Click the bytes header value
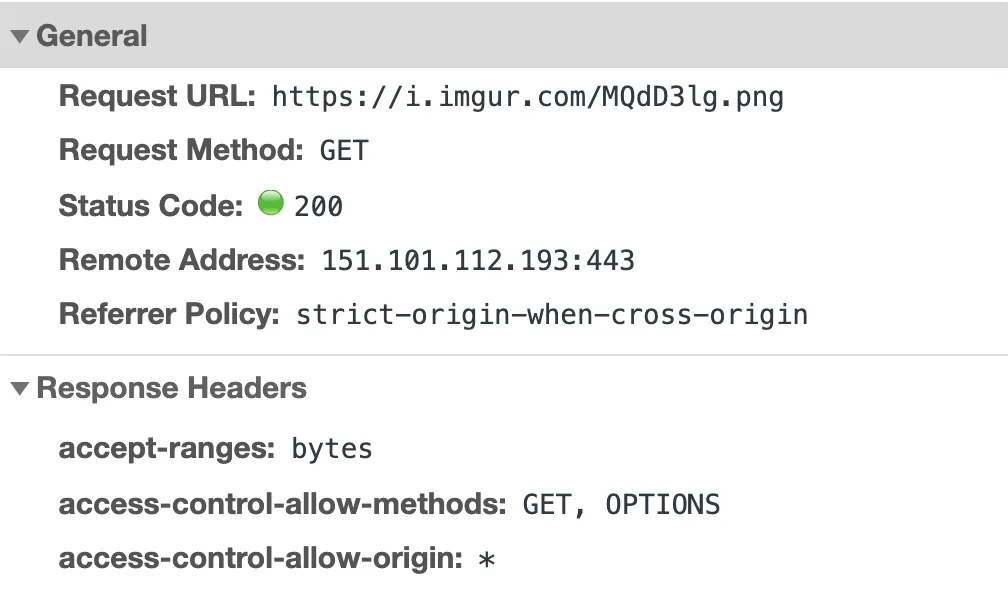1008x596 pixels. [332, 449]
